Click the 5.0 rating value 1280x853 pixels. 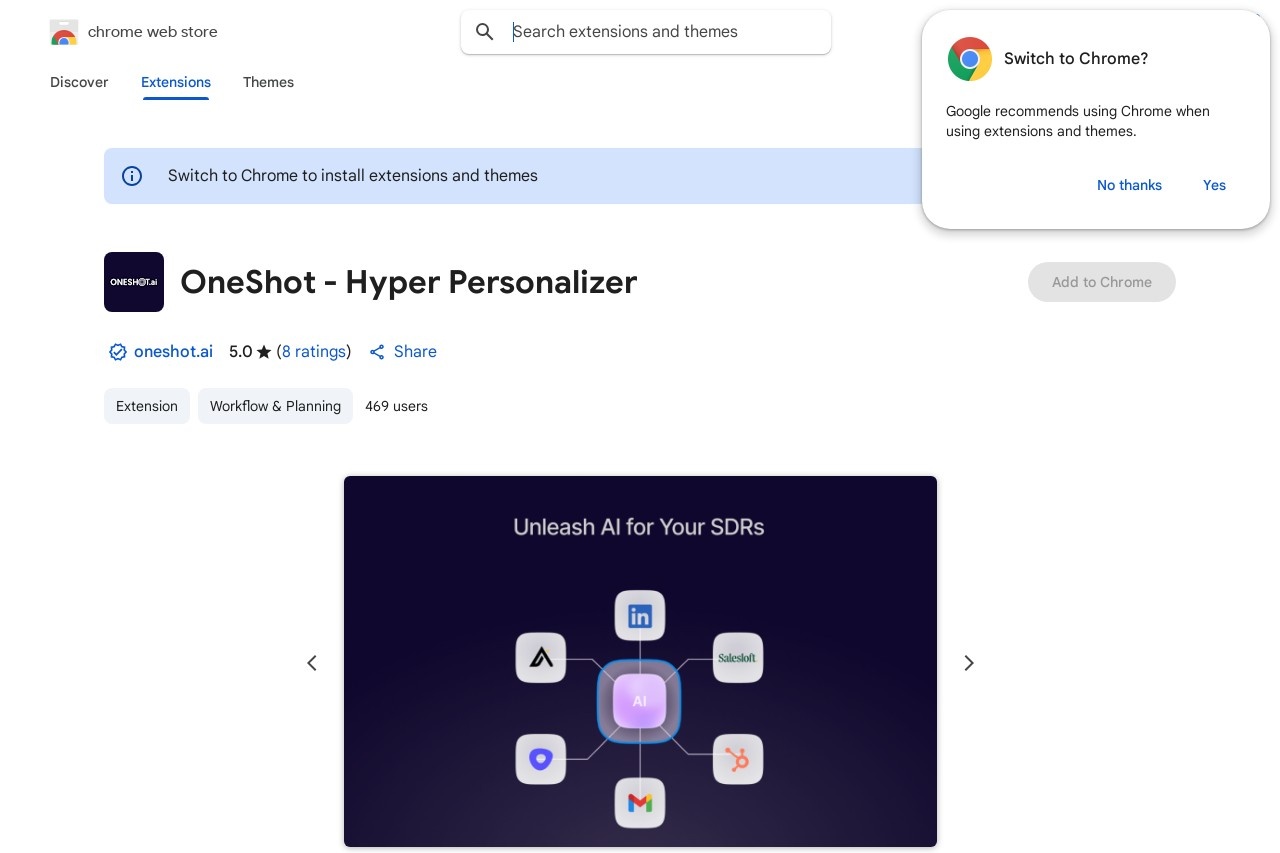240,352
